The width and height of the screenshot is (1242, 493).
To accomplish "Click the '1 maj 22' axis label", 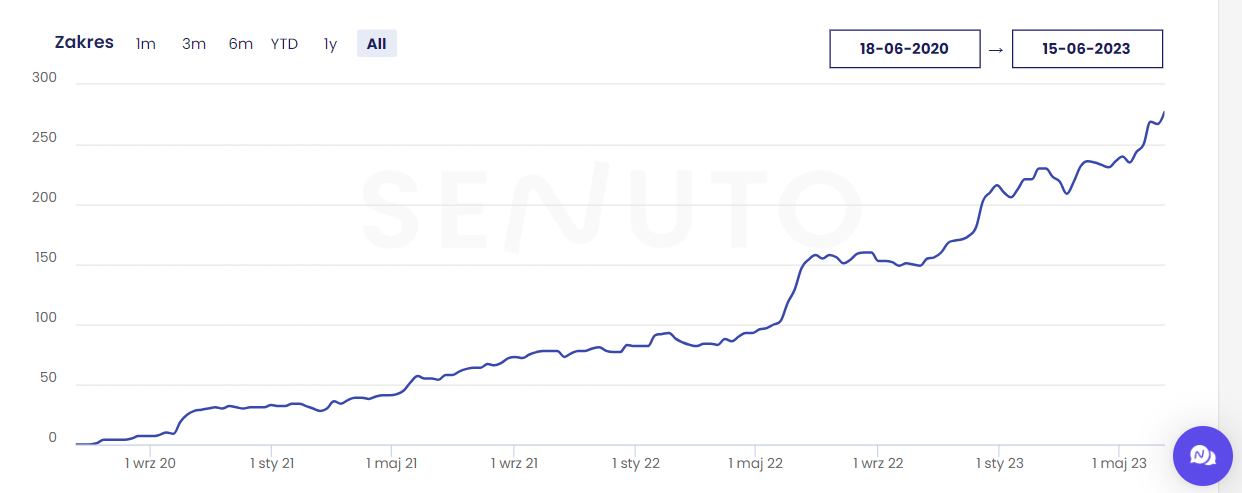I will [x=756, y=463].
